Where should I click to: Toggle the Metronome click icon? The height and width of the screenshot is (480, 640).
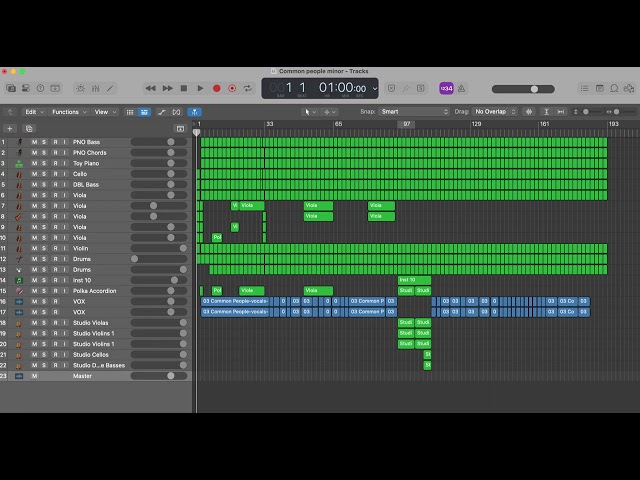tap(462, 88)
